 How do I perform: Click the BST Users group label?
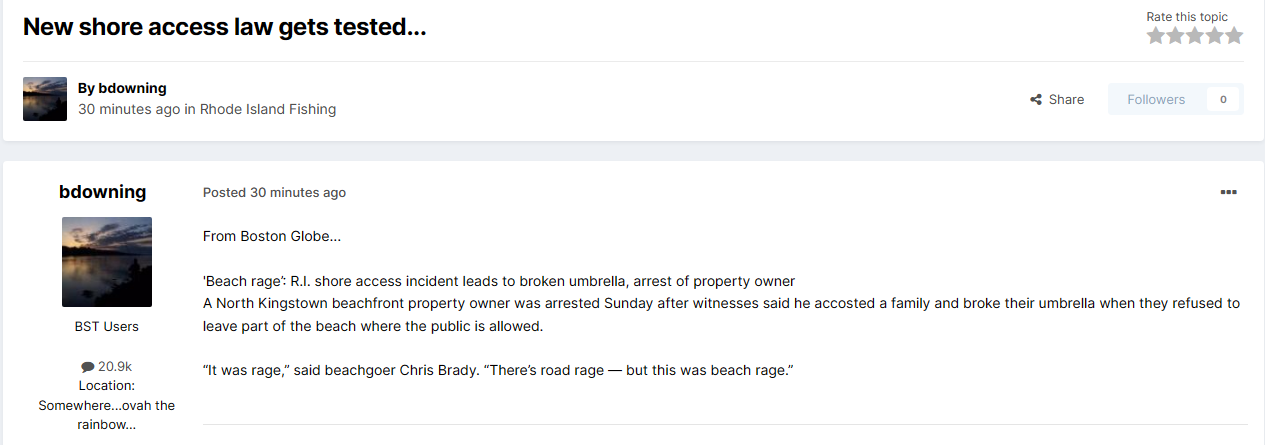point(107,326)
